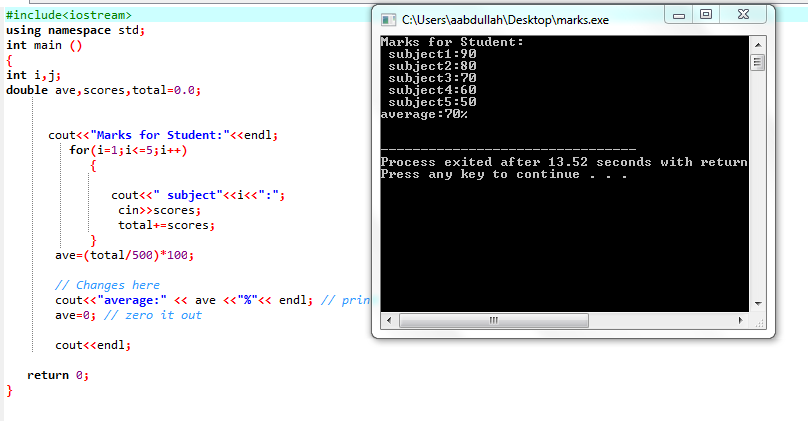Maximize the marks.exe console window
The height and width of the screenshot is (421, 808).
point(706,15)
